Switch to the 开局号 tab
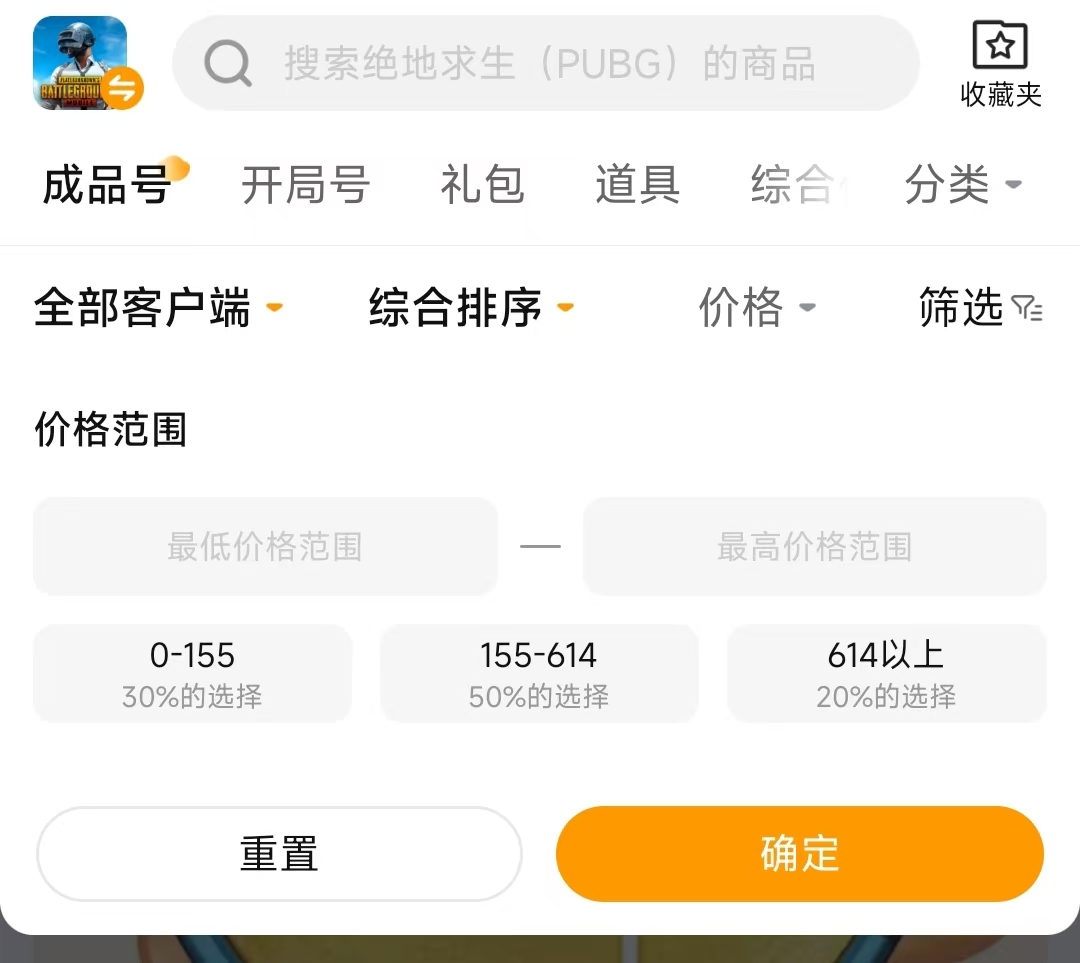 coord(306,185)
